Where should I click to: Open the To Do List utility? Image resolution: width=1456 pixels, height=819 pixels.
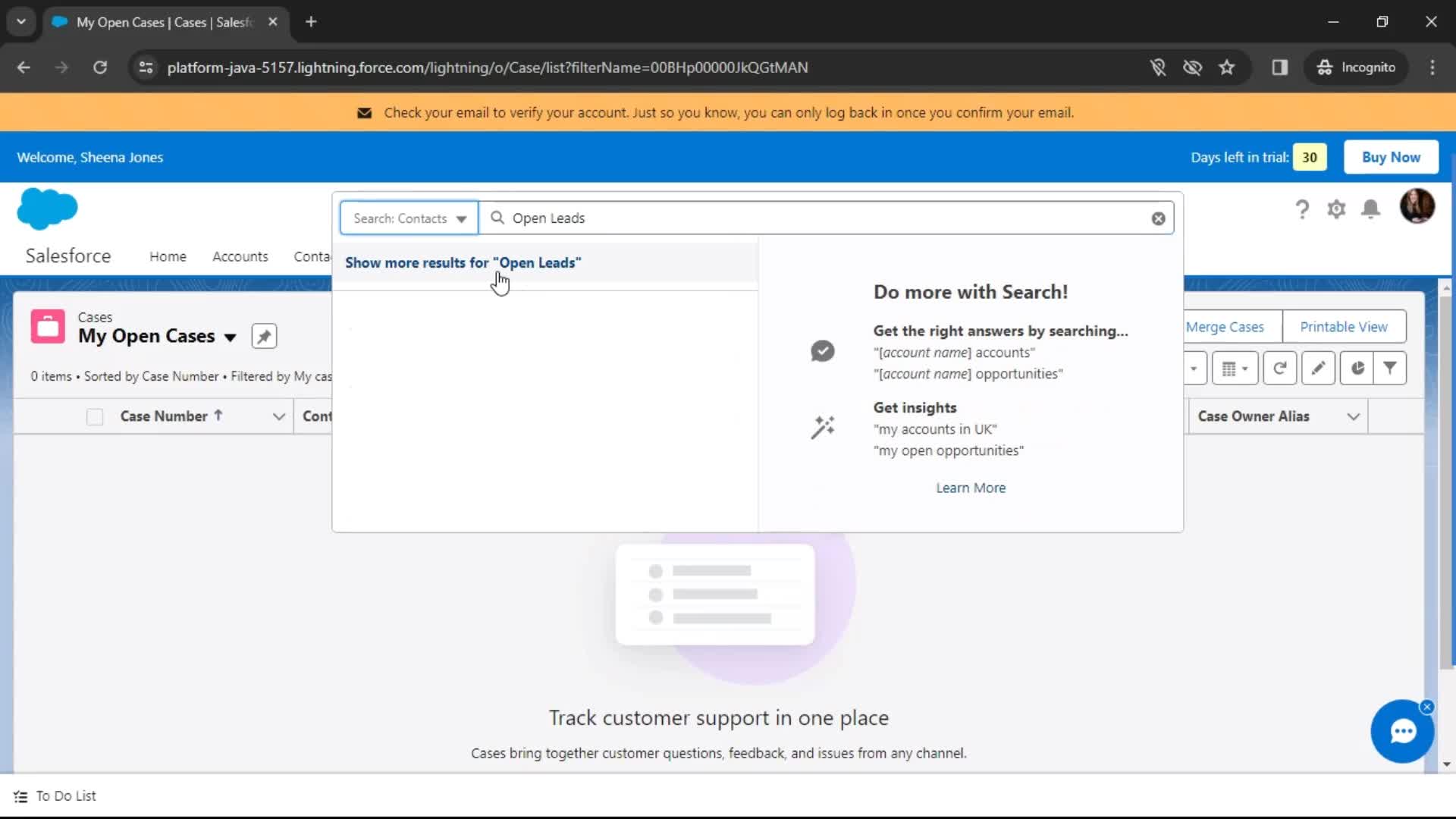(55, 796)
